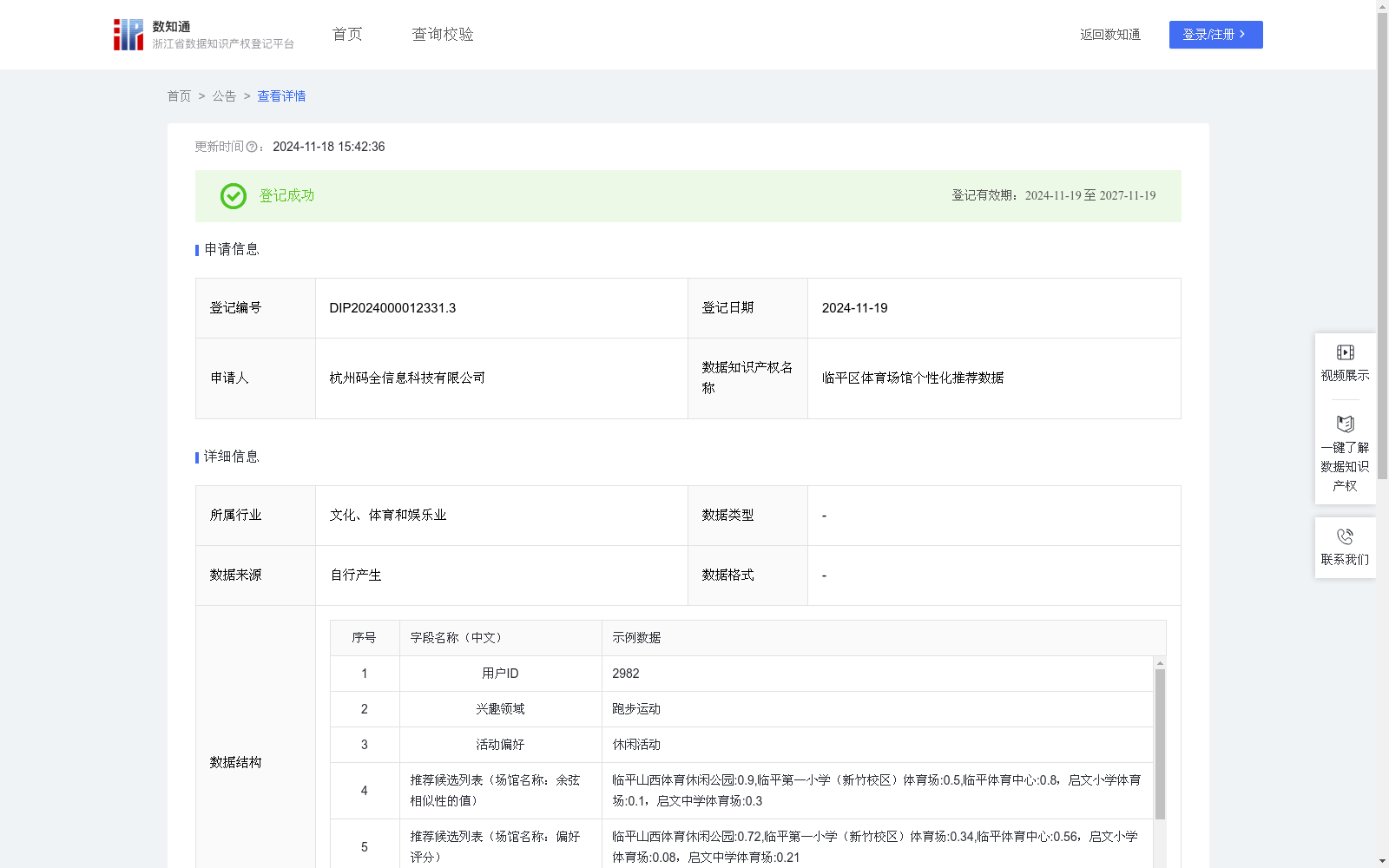Click sample value 2982
This screenshot has width=1389, height=868.
click(x=626, y=674)
